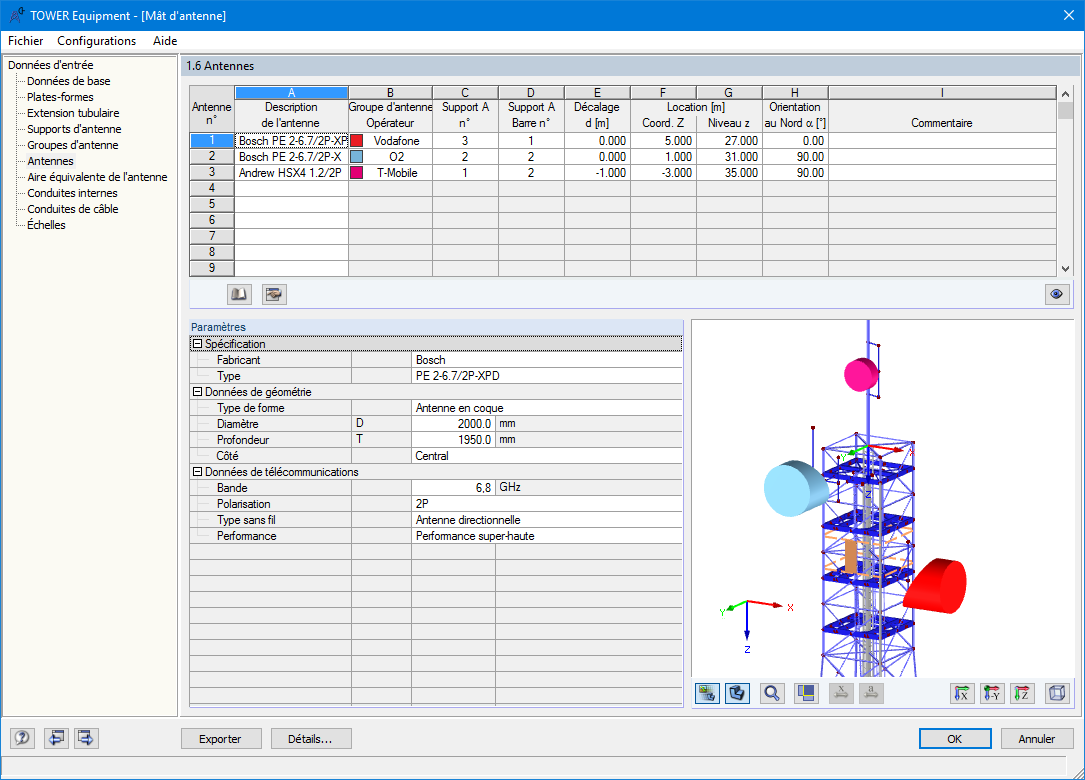The height and width of the screenshot is (780, 1085).
Task: Collapse Données de géométrie section
Action: [197, 392]
